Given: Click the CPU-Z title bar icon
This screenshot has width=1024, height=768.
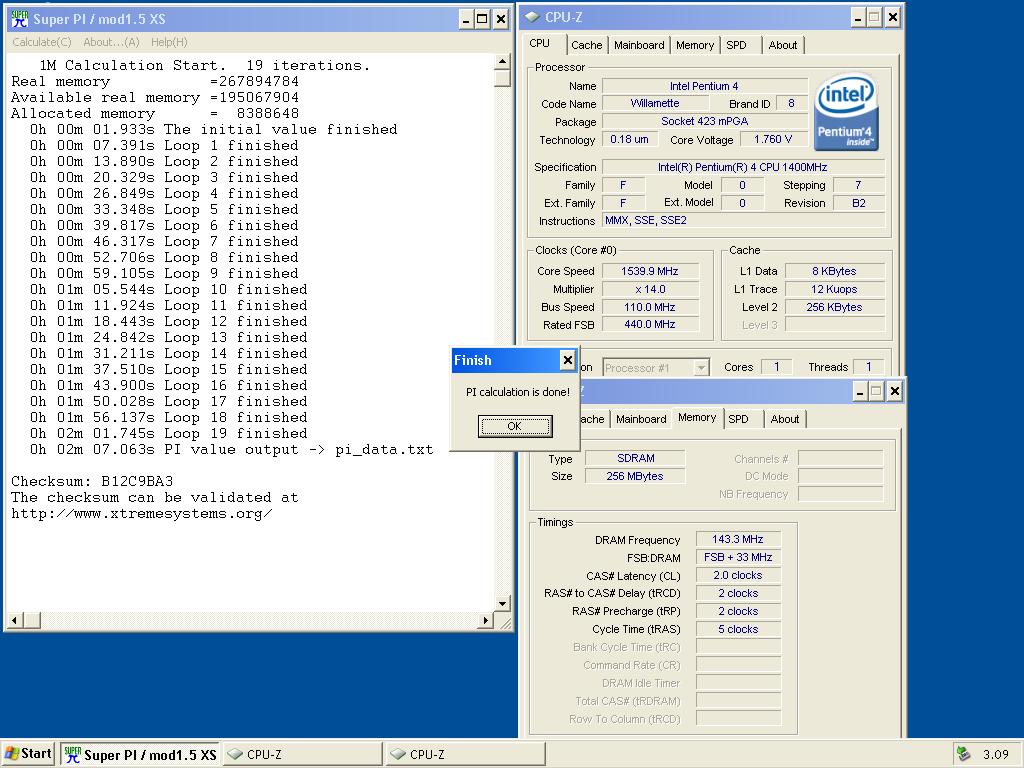Looking at the screenshot, I should click(532, 17).
